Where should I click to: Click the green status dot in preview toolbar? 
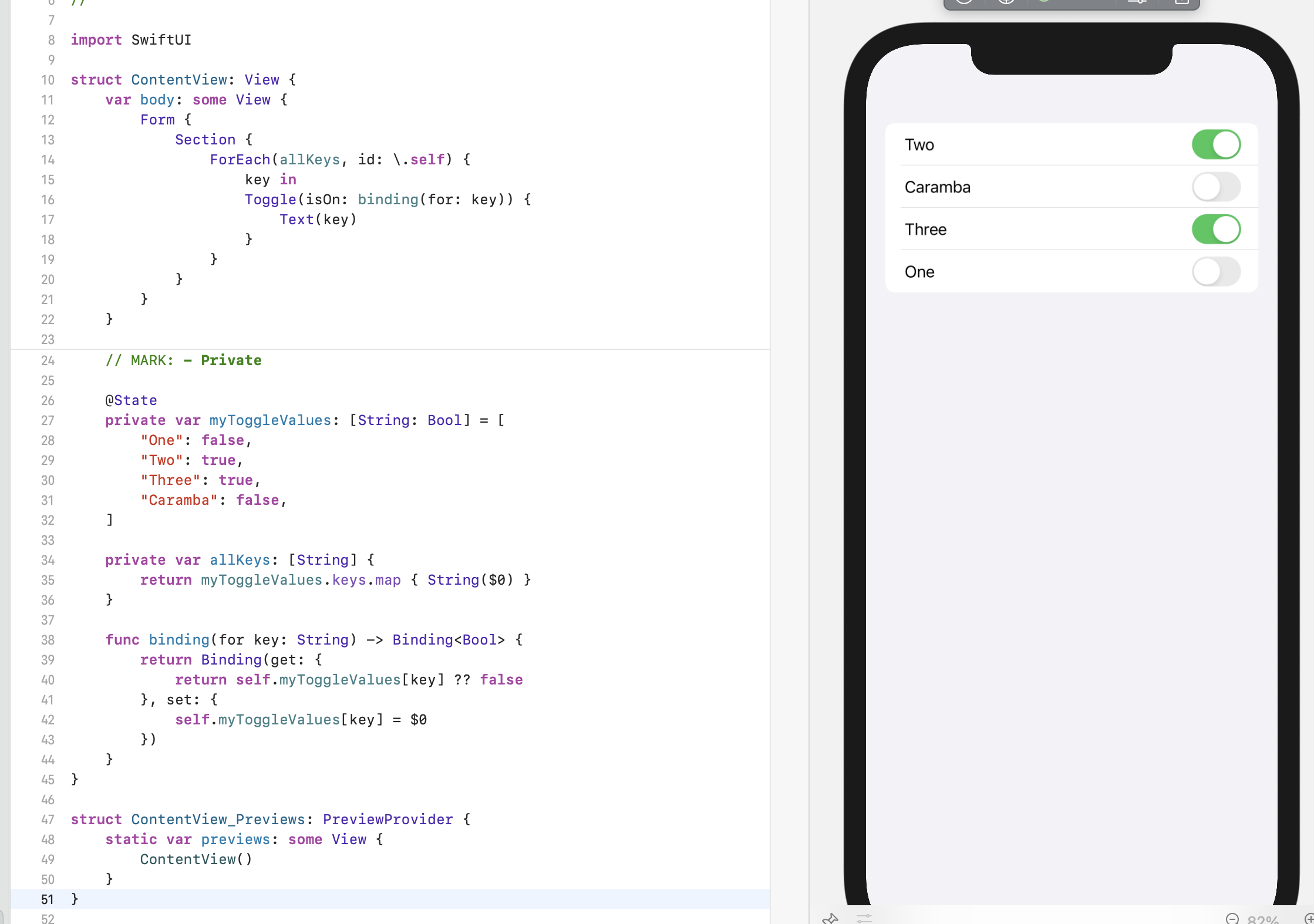coord(1043,3)
